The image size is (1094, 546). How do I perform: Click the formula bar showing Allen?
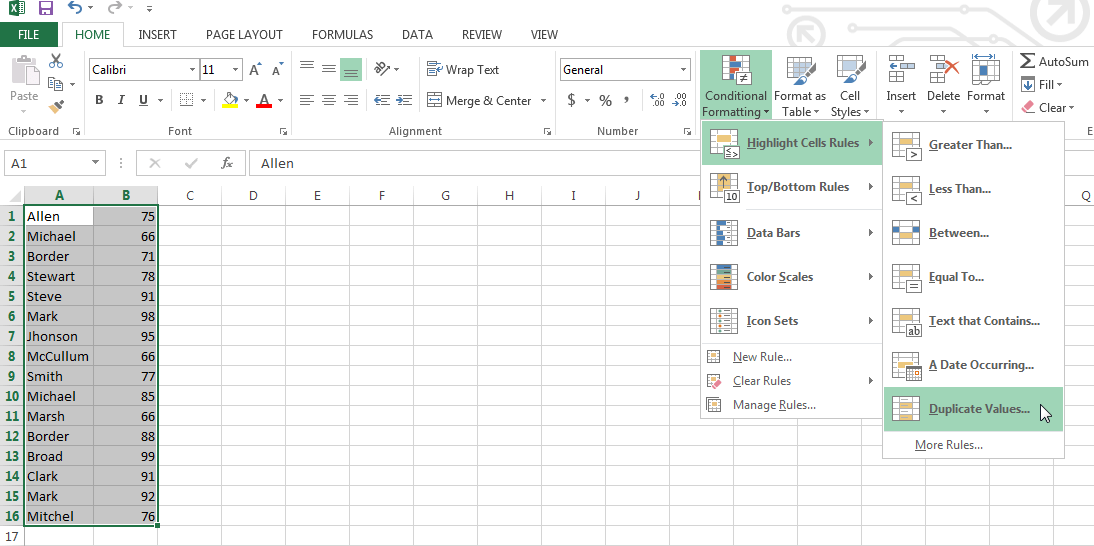(474, 163)
